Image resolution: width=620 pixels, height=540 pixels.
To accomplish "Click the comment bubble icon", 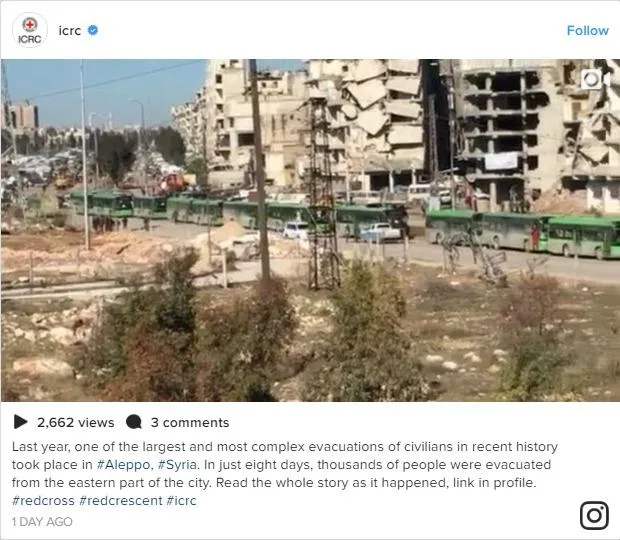I will (x=134, y=422).
